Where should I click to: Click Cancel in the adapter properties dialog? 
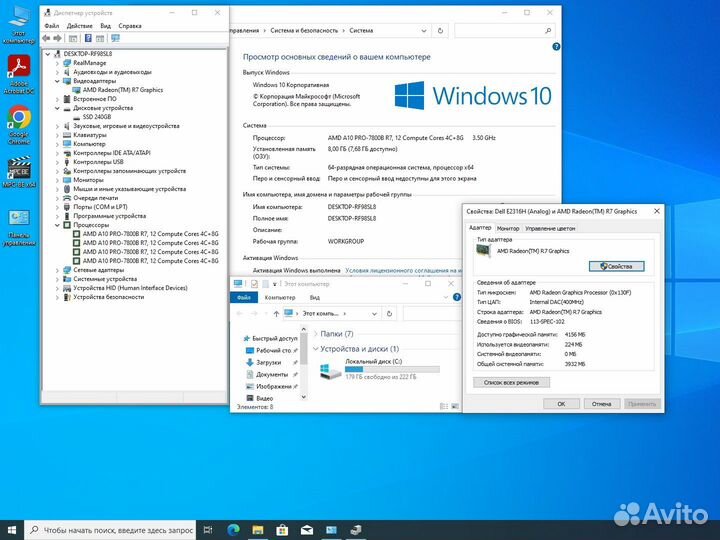point(602,404)
